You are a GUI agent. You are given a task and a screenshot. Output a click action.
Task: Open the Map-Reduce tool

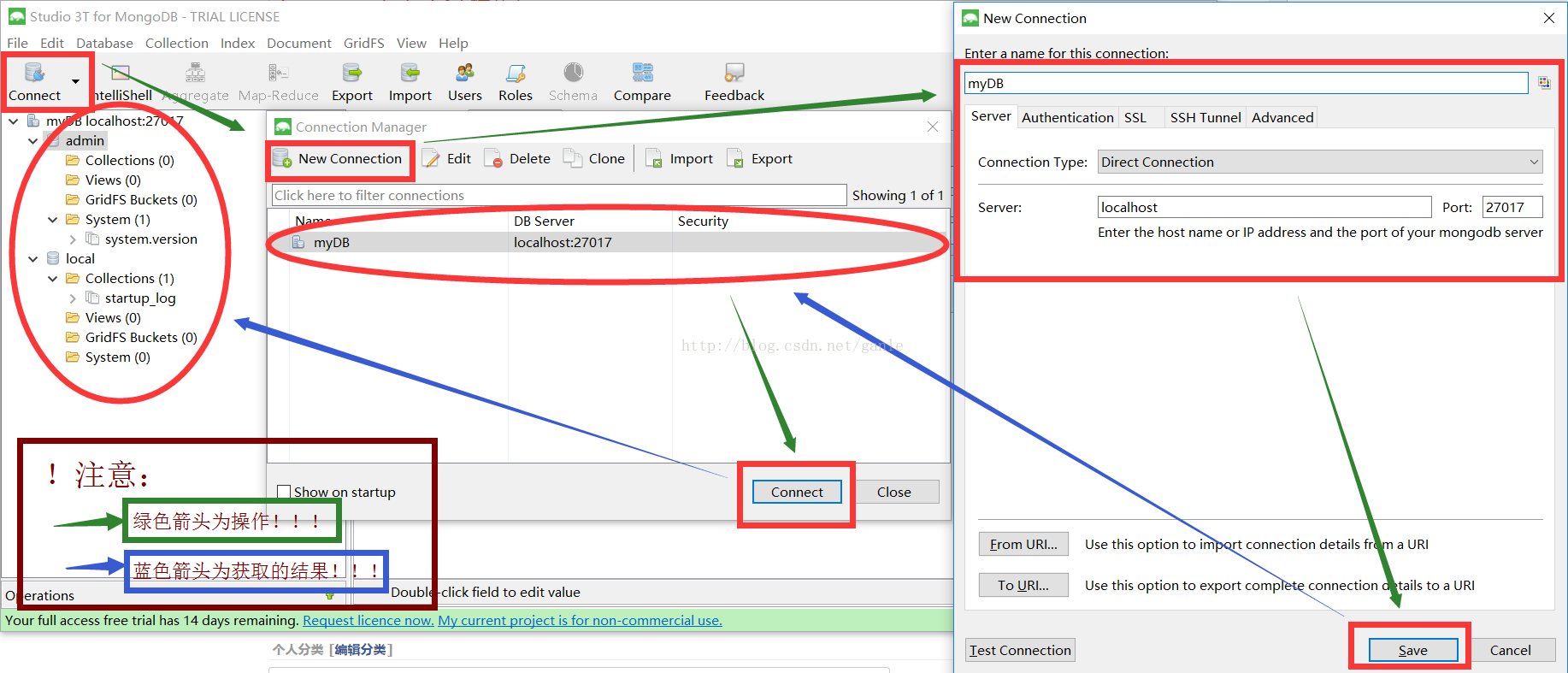(x=279, y=82)
